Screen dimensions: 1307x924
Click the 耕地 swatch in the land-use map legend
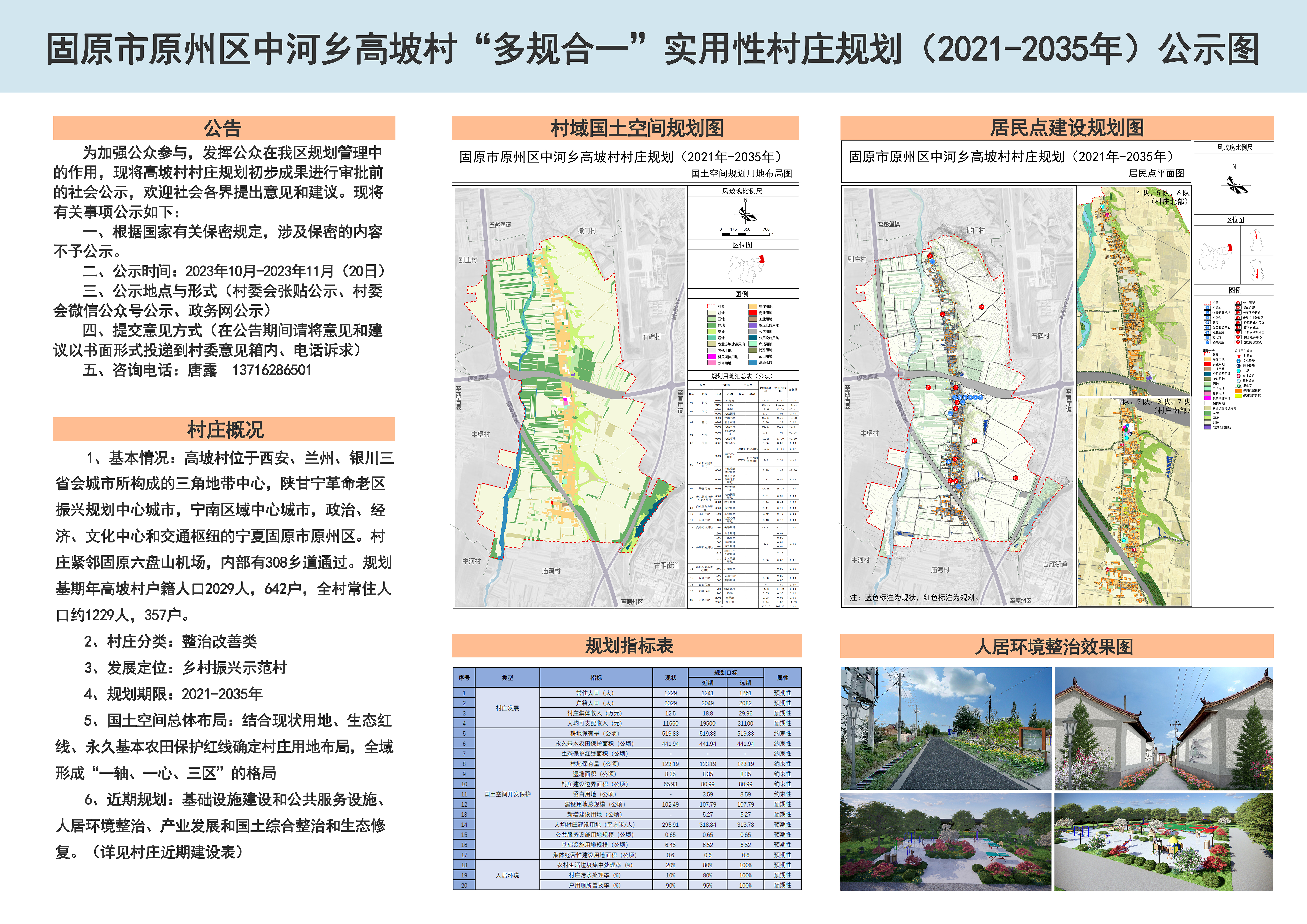[712, 313]
